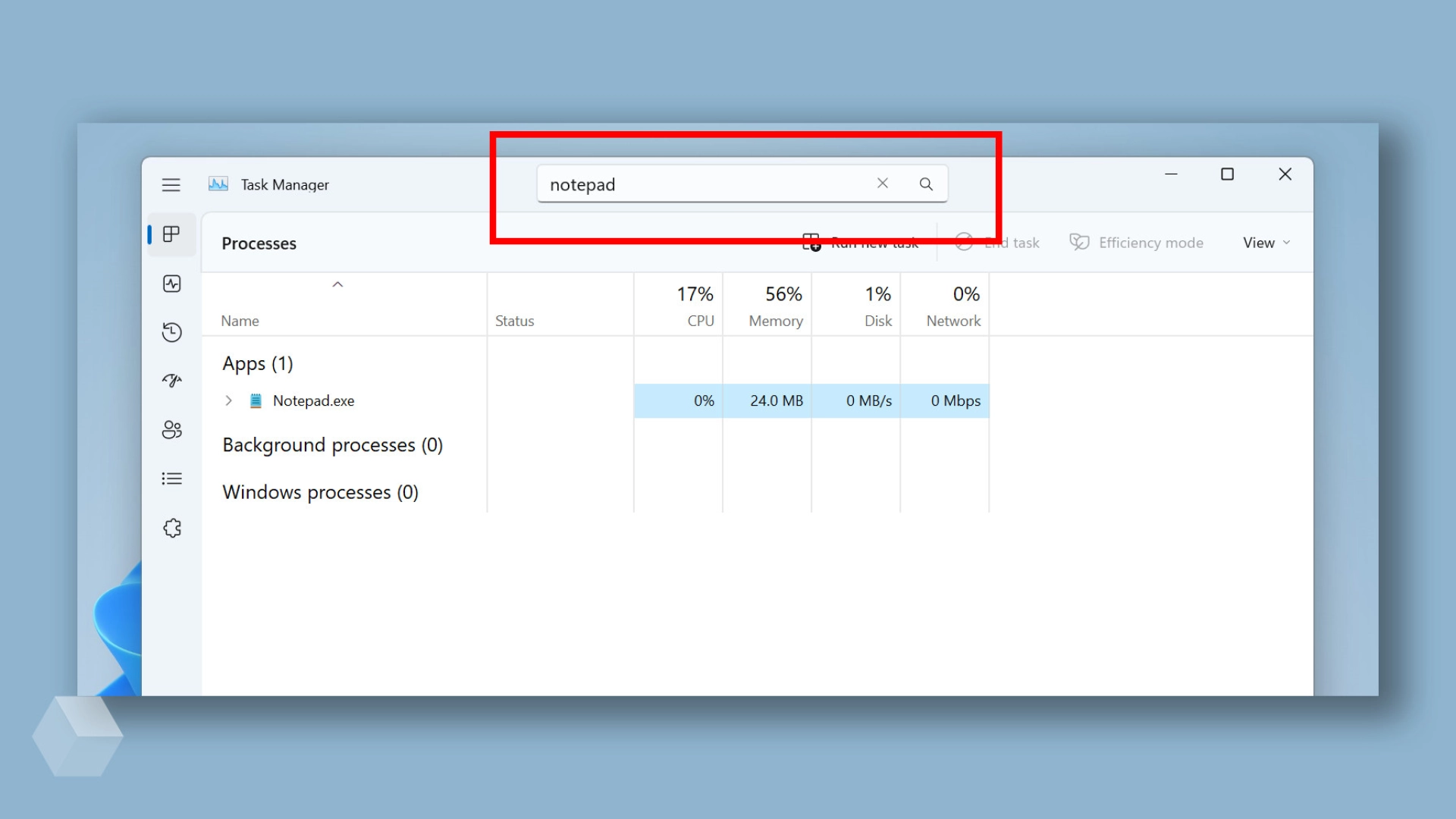The width and height of the screenshot is (1456, 819).
Task: Click the search magnifier icon
Action: pyautogui.click(x=926, y=184)
